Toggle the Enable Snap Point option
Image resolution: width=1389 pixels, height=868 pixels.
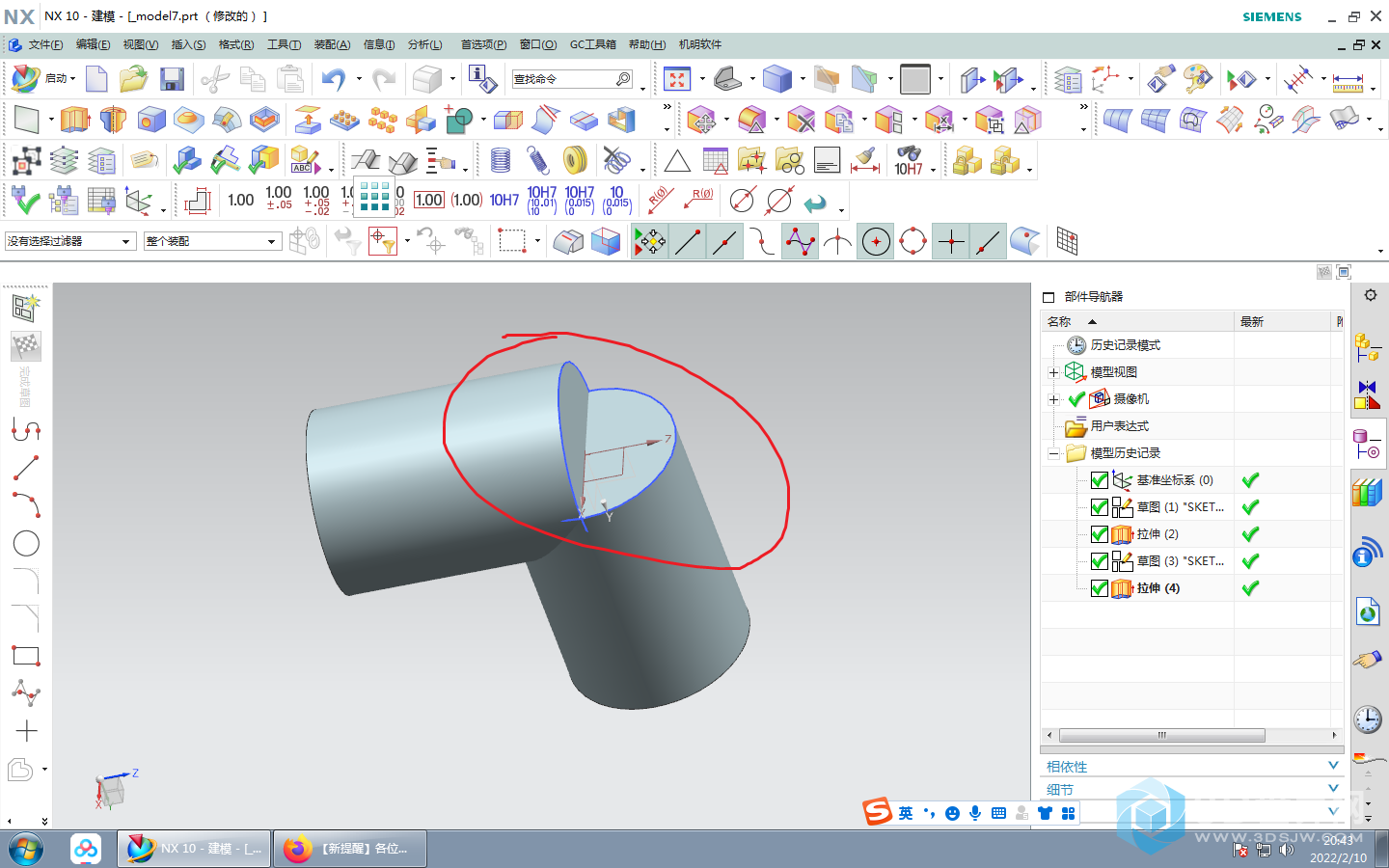click(650, 242)
